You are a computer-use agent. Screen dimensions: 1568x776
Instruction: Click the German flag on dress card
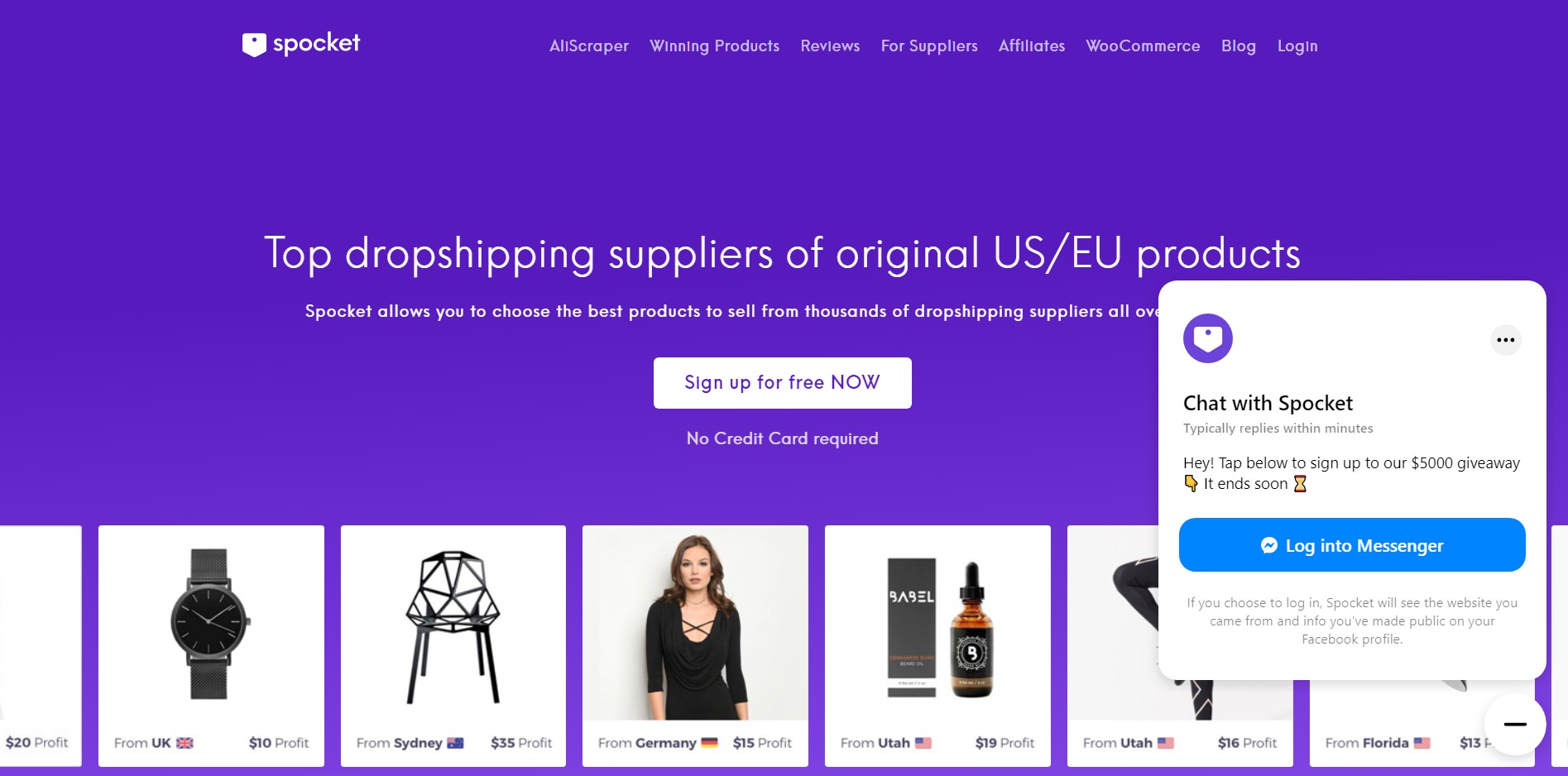point(709,743)
